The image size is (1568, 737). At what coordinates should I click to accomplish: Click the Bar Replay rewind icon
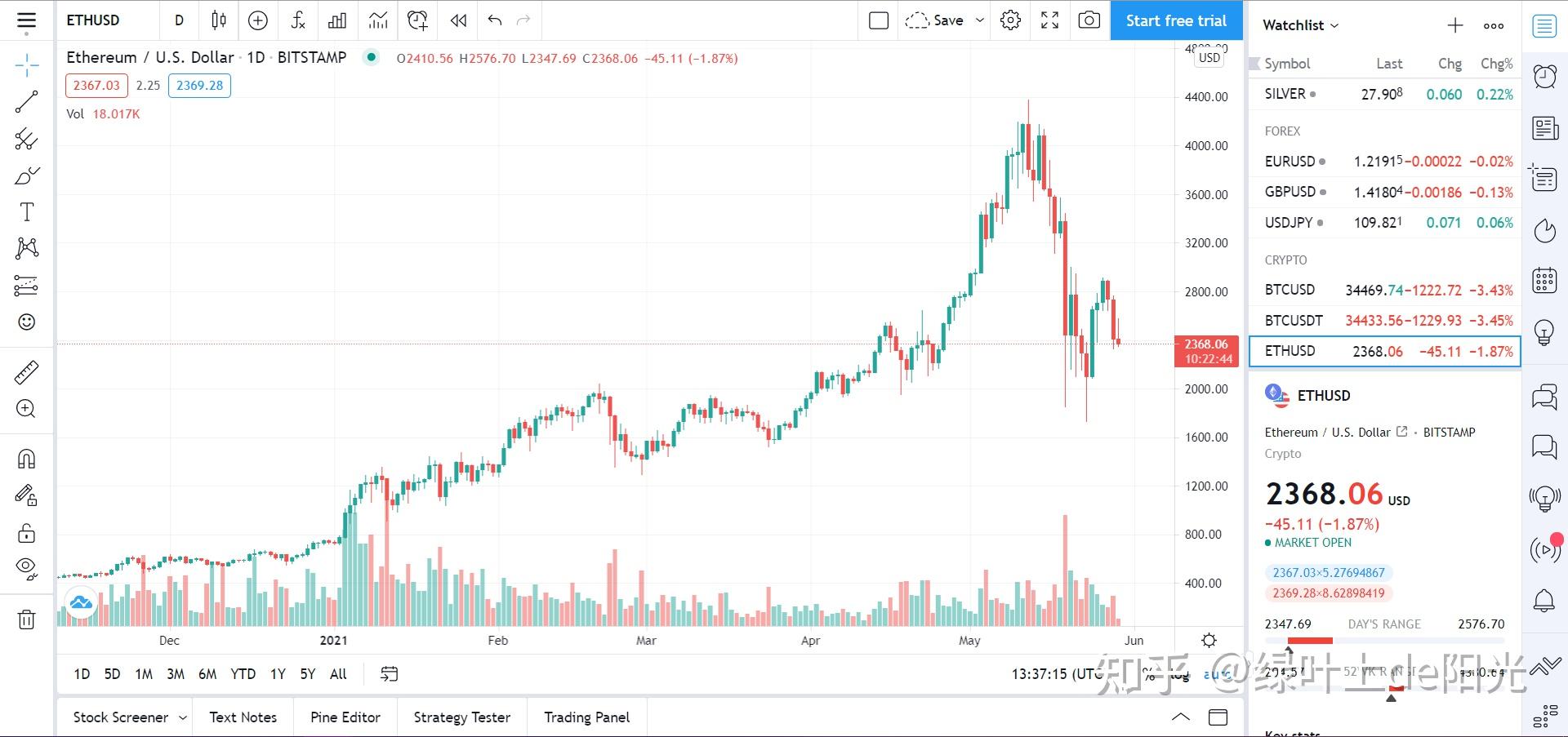458,20
